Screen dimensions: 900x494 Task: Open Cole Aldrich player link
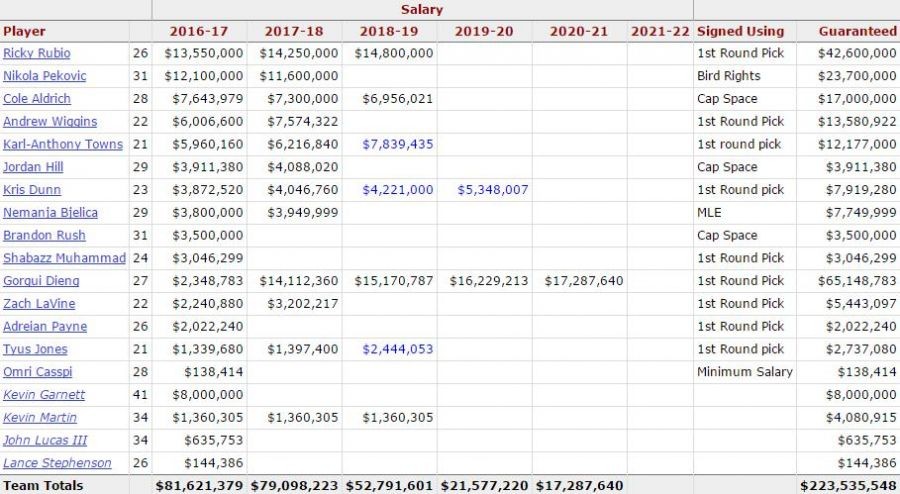pyautogui.click(x=37, y=99)
